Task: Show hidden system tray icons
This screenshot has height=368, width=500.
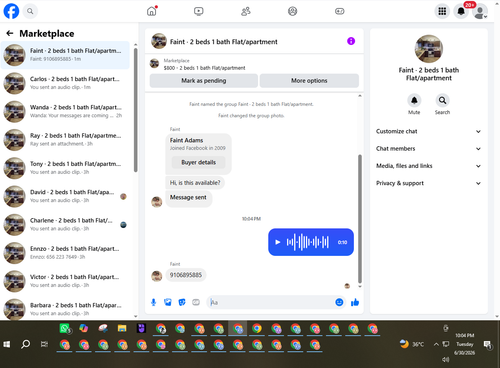Action: 436,344
